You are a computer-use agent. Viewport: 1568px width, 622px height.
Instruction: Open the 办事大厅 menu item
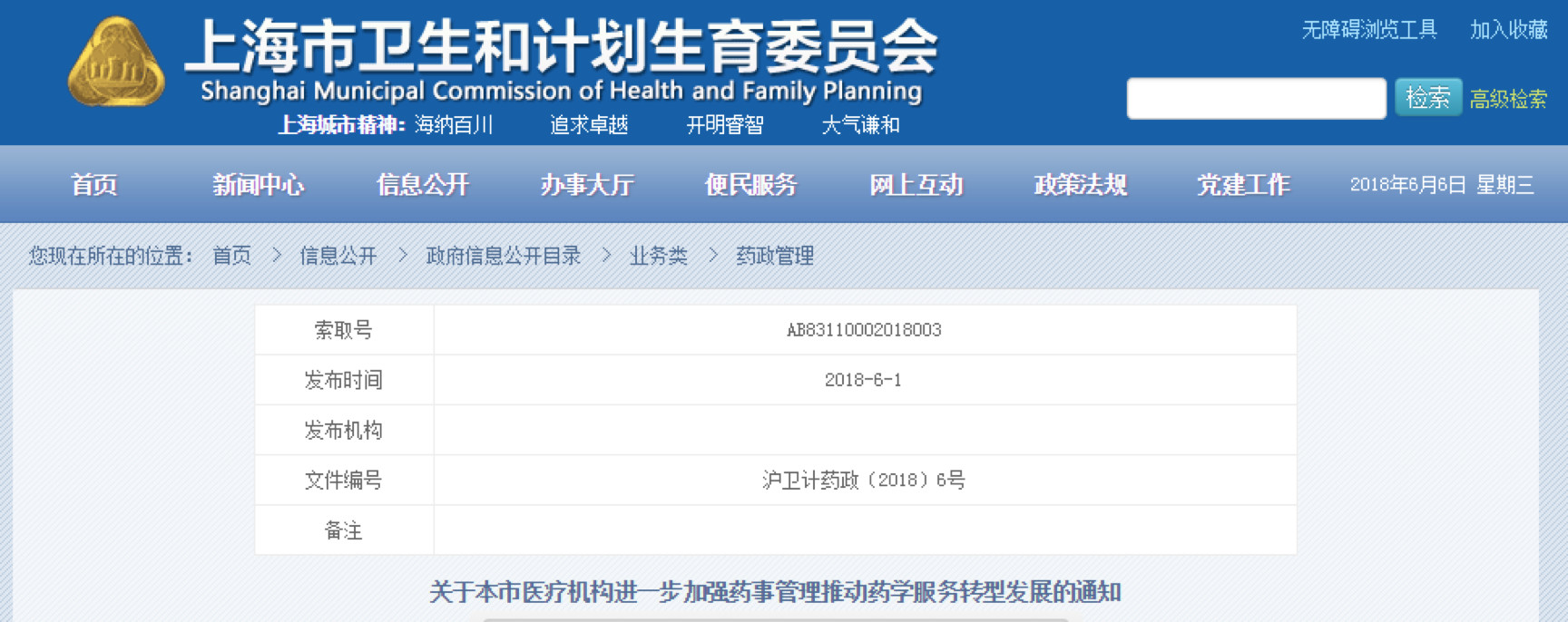586,185
